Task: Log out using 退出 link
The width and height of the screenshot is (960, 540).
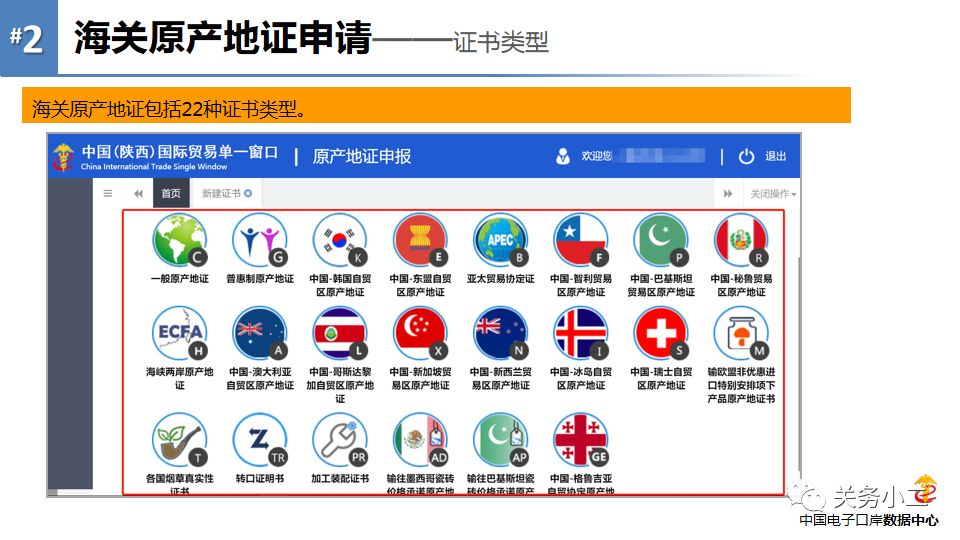Action: pyautogui.click(x=775, y=156)
